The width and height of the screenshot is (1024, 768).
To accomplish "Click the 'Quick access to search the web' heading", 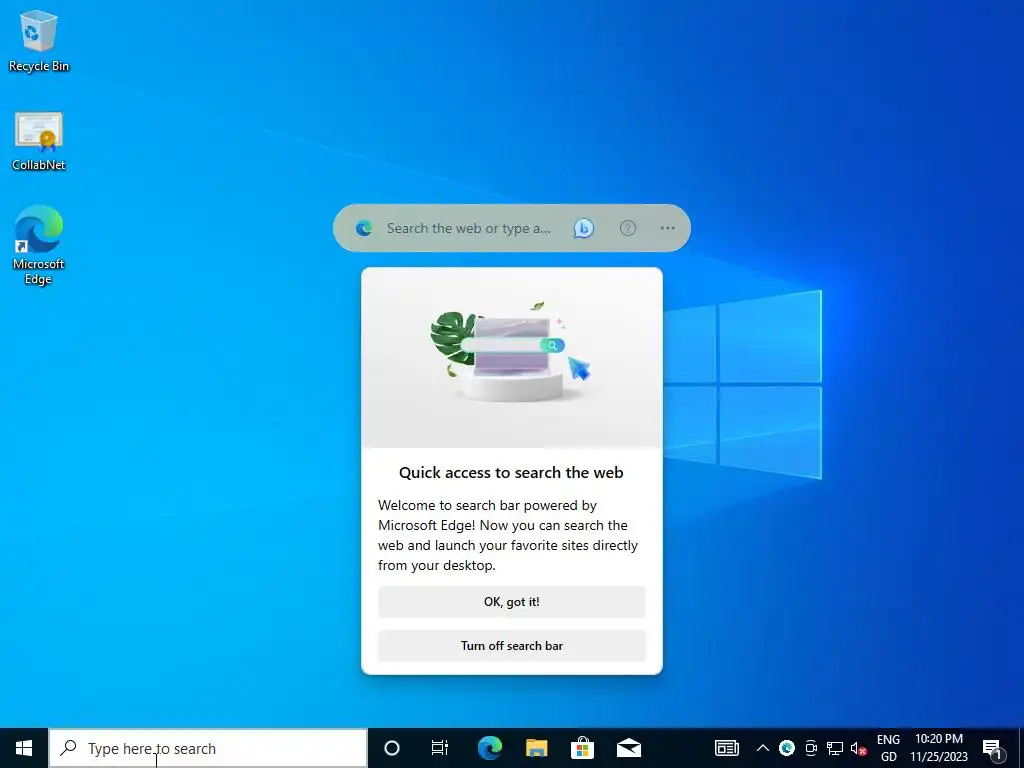I will coord(511,472).
